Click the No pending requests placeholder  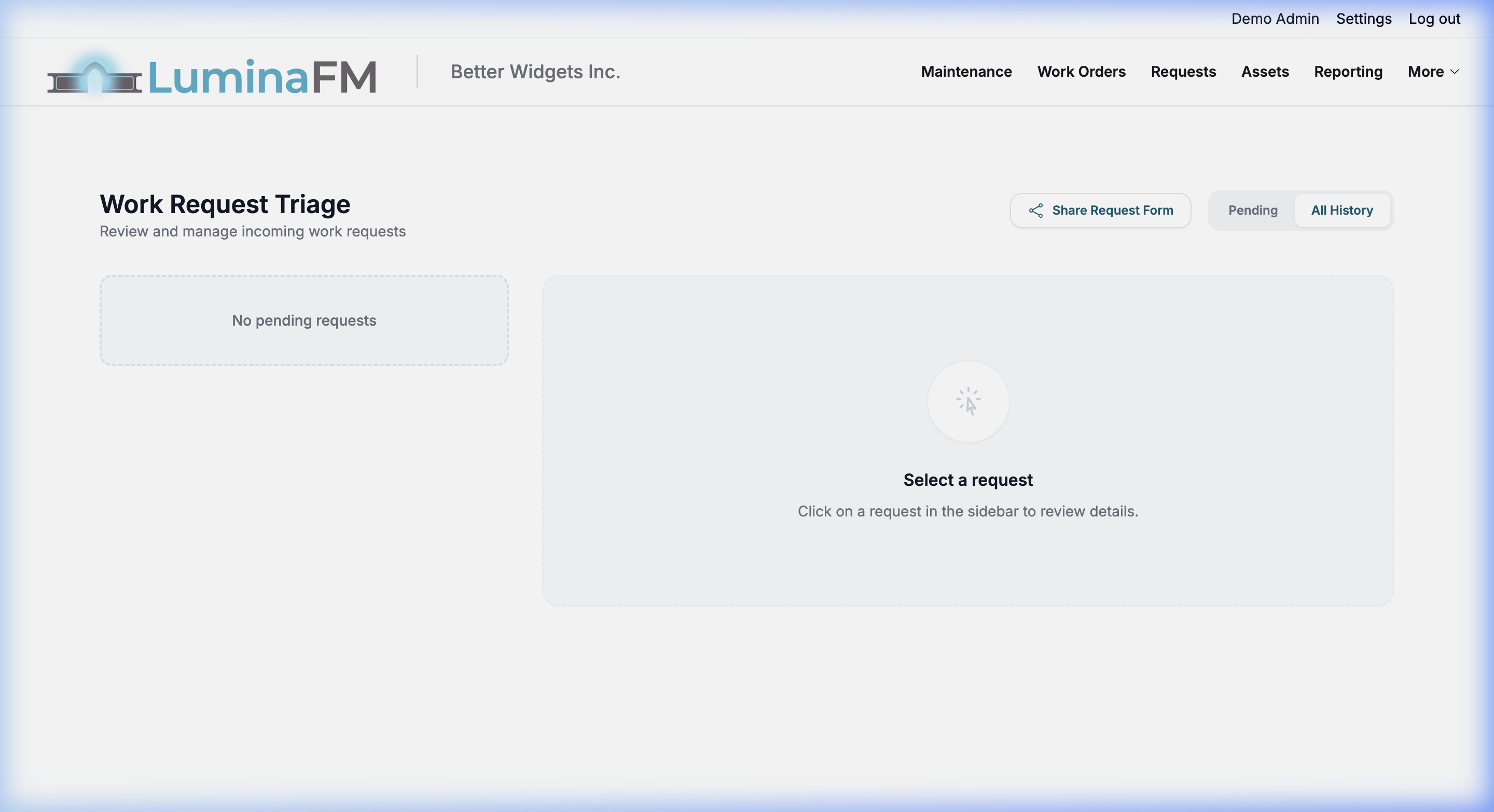tap(304, 320)
